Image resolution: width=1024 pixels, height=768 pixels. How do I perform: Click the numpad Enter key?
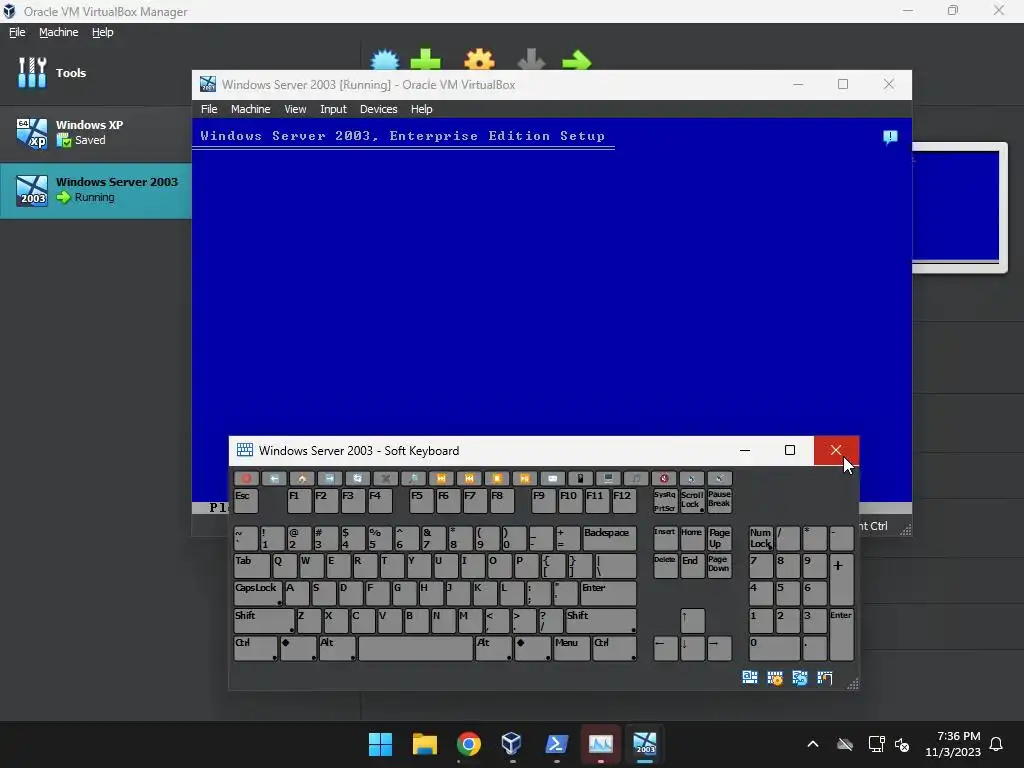click(x=841, y=635)
